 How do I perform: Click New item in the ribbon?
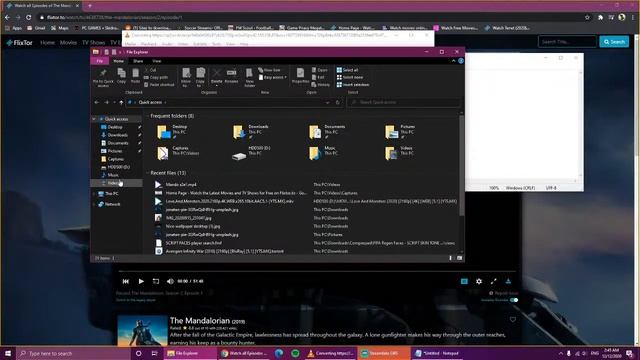[x=269, y=70]
